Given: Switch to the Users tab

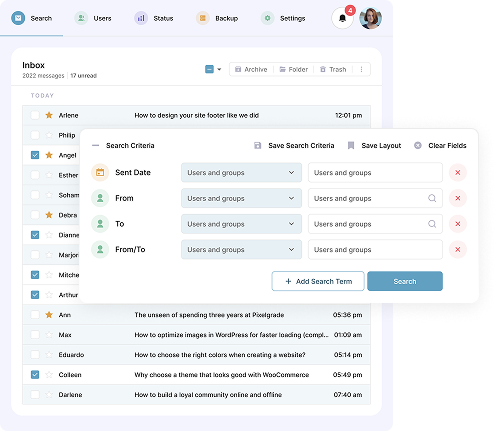Looking at the screenshot, I should [x=102, y=18].
